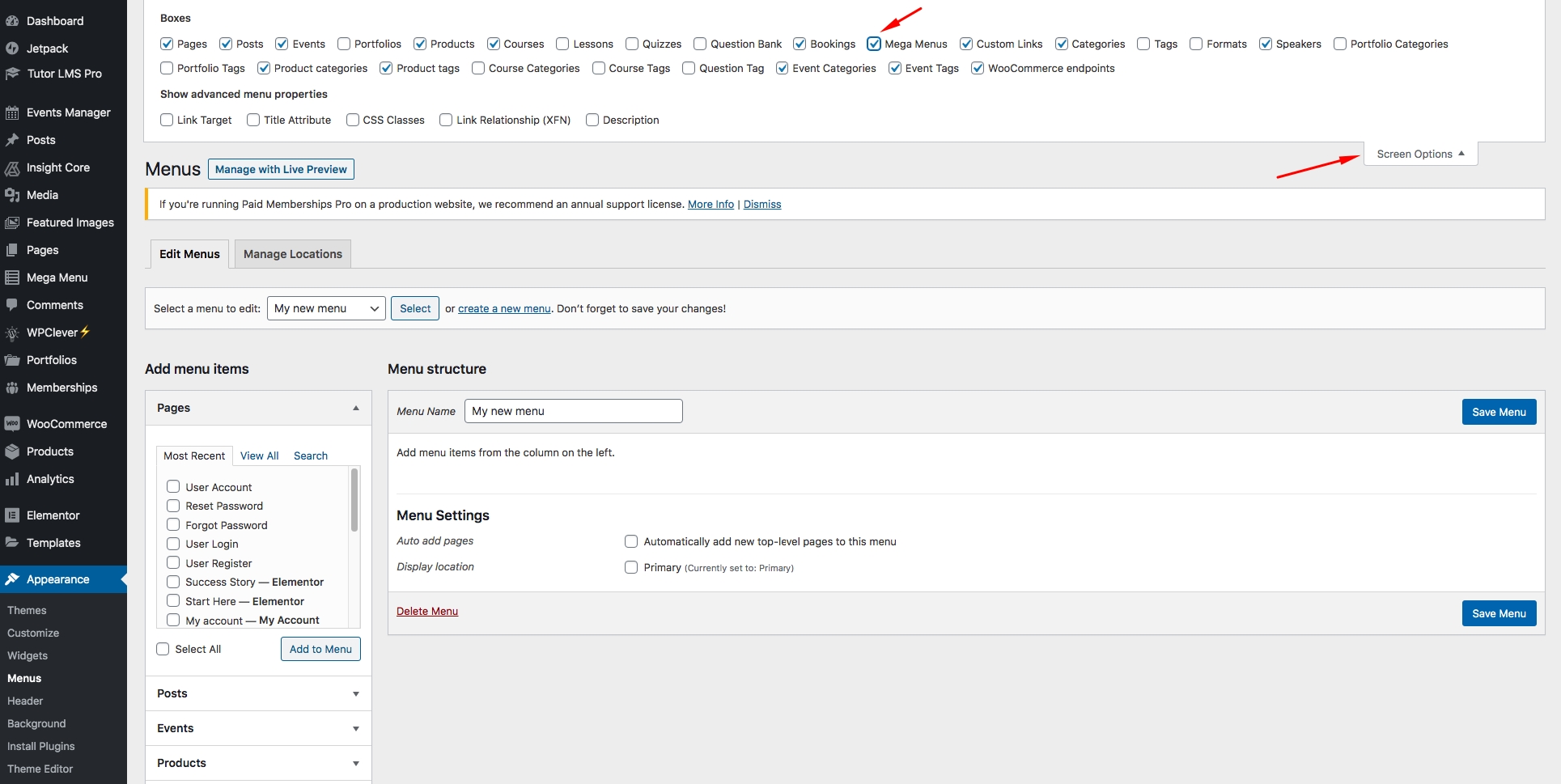Enable the CSS Classes advanced property
The width and height of the screenshot is (1561, 784).
(353, 120)
